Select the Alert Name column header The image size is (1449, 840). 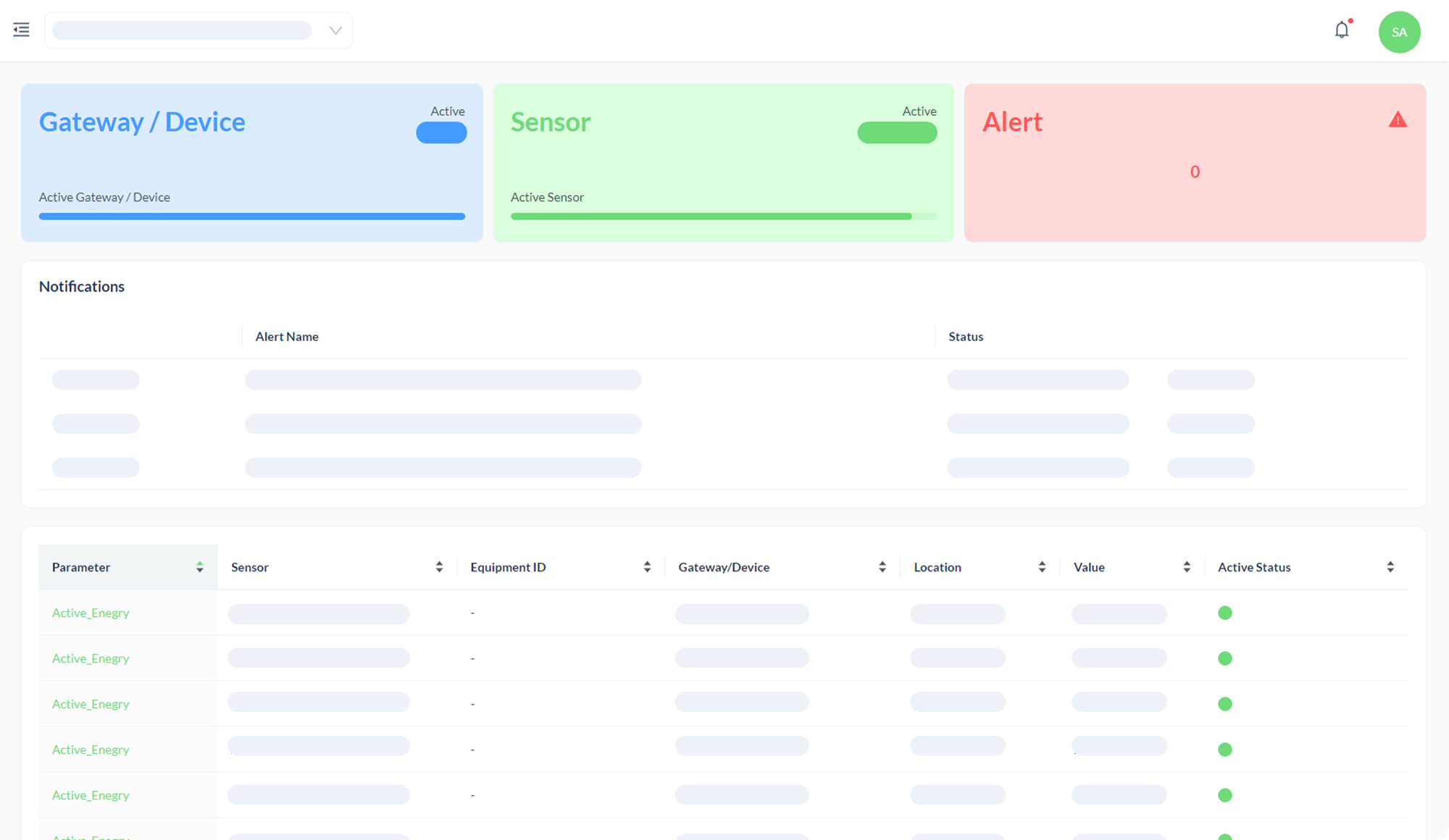coord(286,336)
